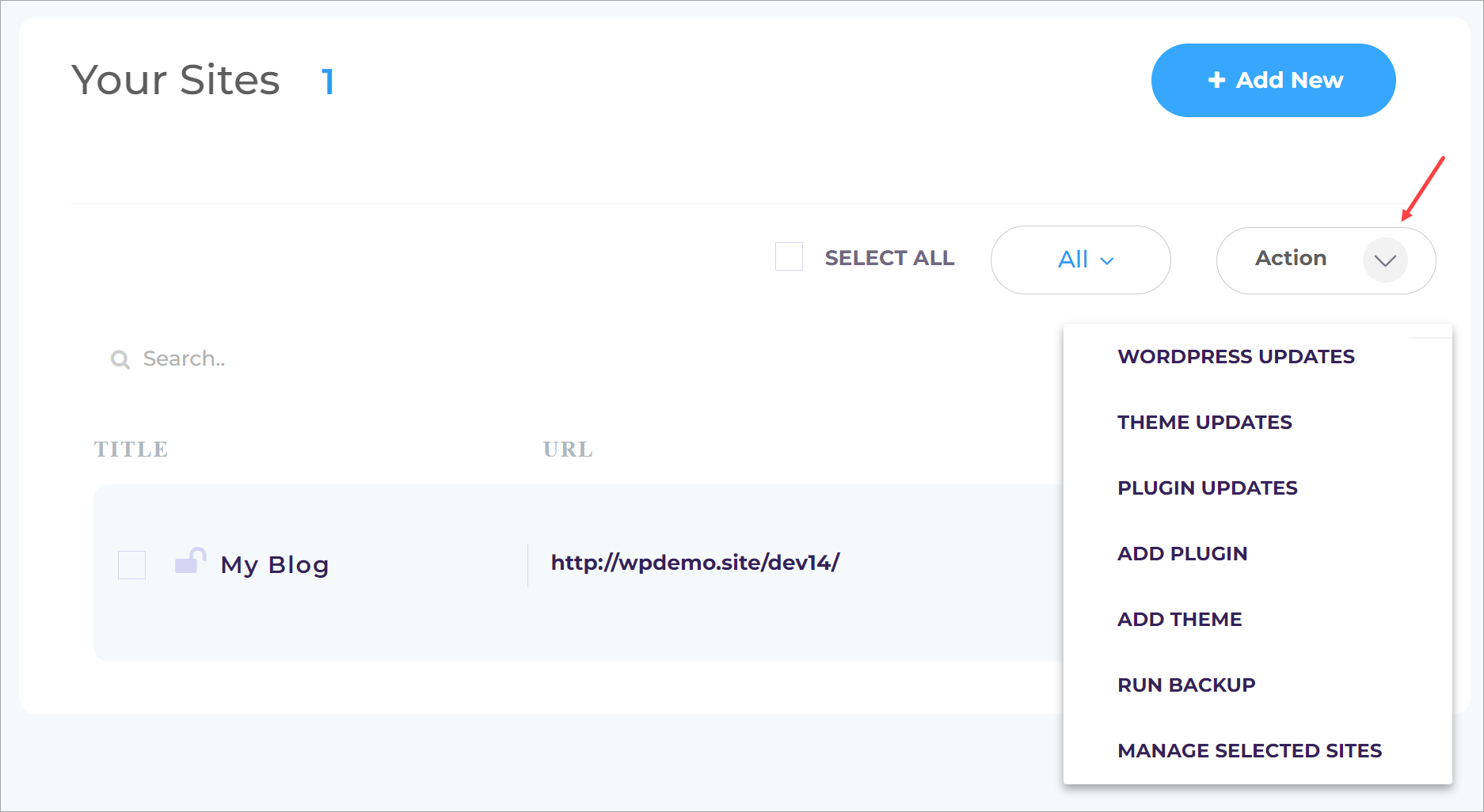Sort by the TITLE column header
Image resolution: width=1484 pixels, height=812 pixels.
[x=131, y=450]
